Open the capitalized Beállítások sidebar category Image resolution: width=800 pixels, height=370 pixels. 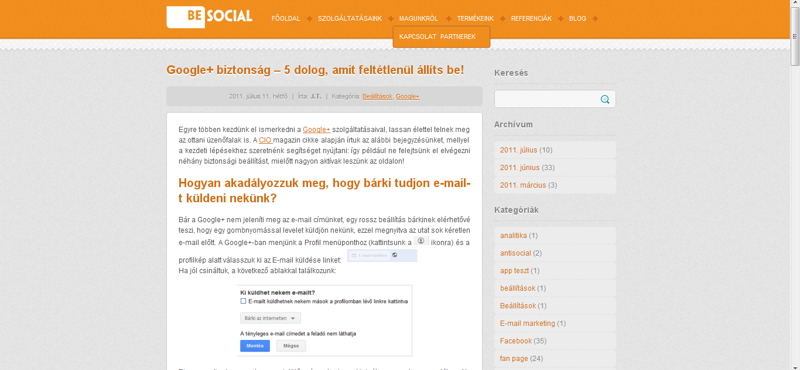(518, 306)
